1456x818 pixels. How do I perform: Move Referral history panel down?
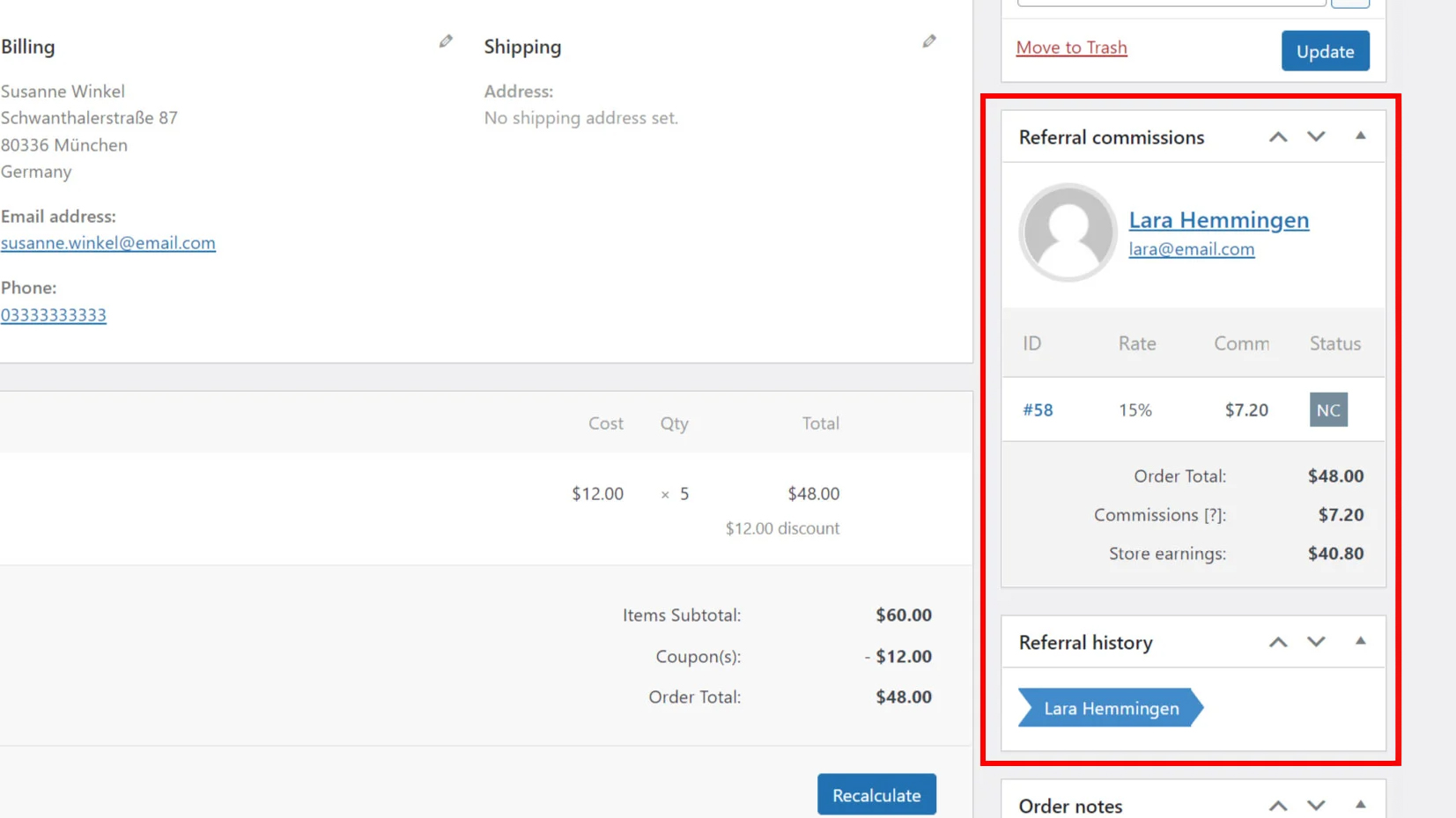click(x=1315, y=643)
